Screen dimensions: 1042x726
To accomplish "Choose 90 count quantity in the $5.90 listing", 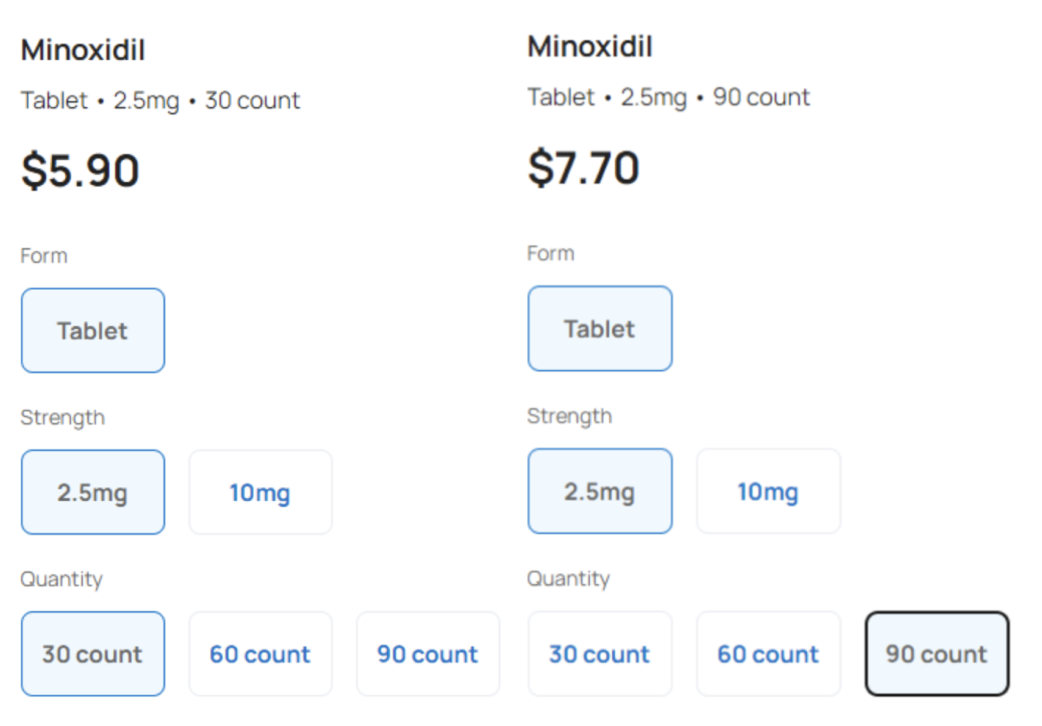I will point(428,655).
